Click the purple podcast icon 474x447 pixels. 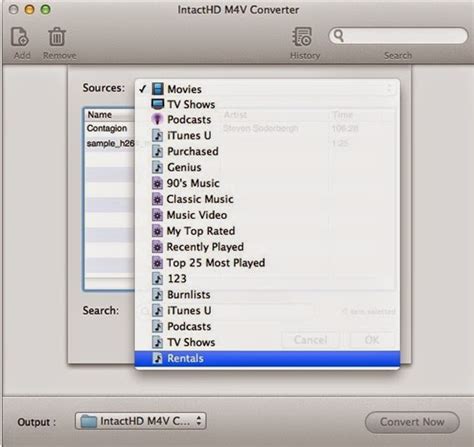[x=157, y=119]
